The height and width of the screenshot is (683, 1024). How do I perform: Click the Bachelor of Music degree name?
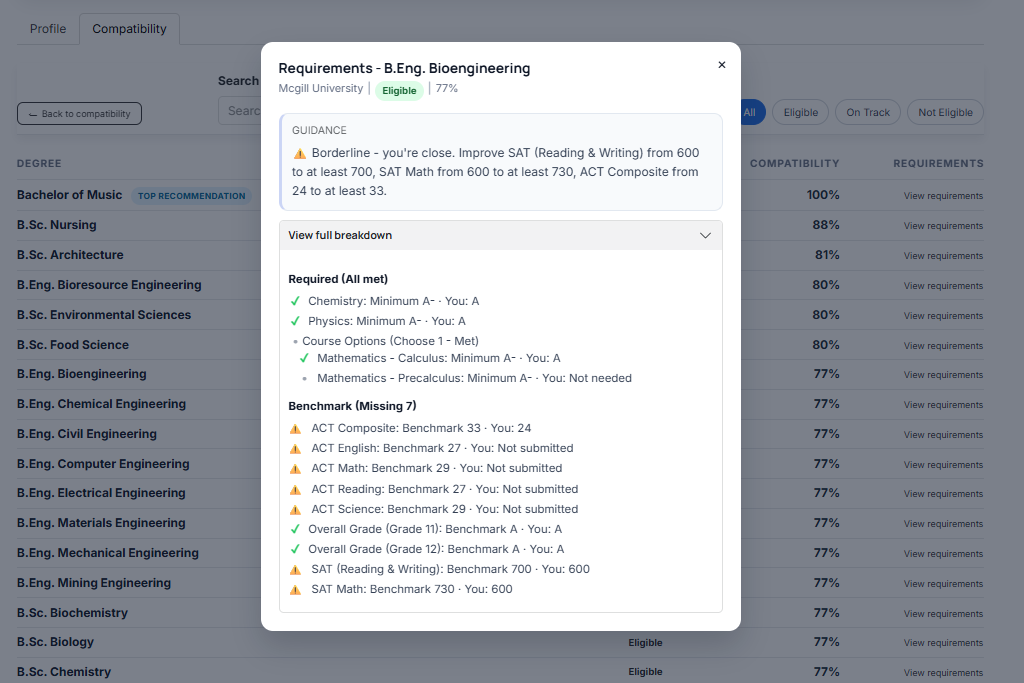pyautogui.click(x=69, y=195)
